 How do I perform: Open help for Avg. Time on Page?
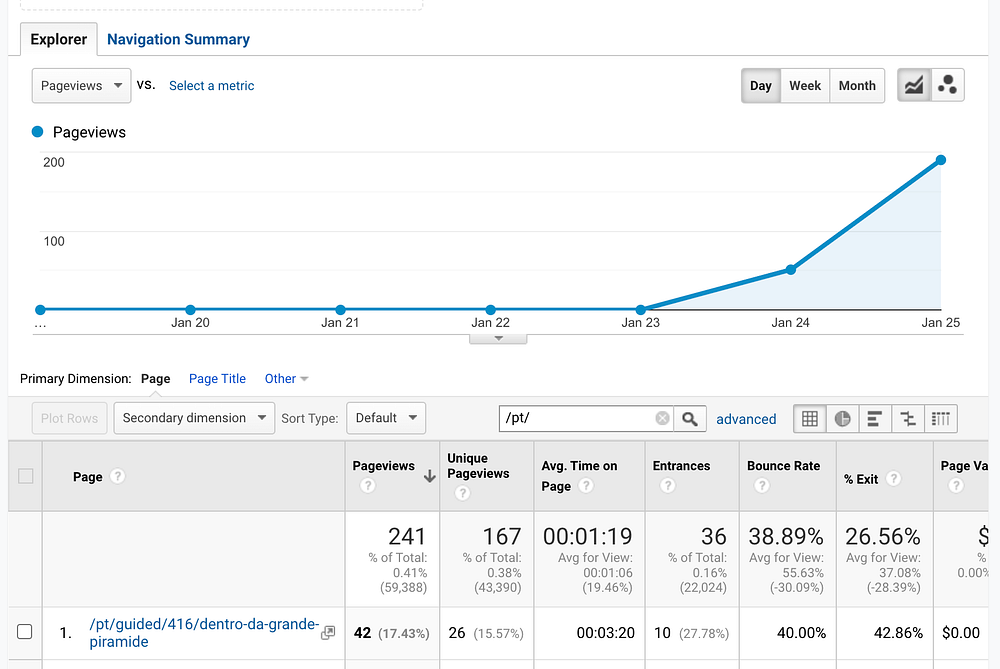click(586, 486)
